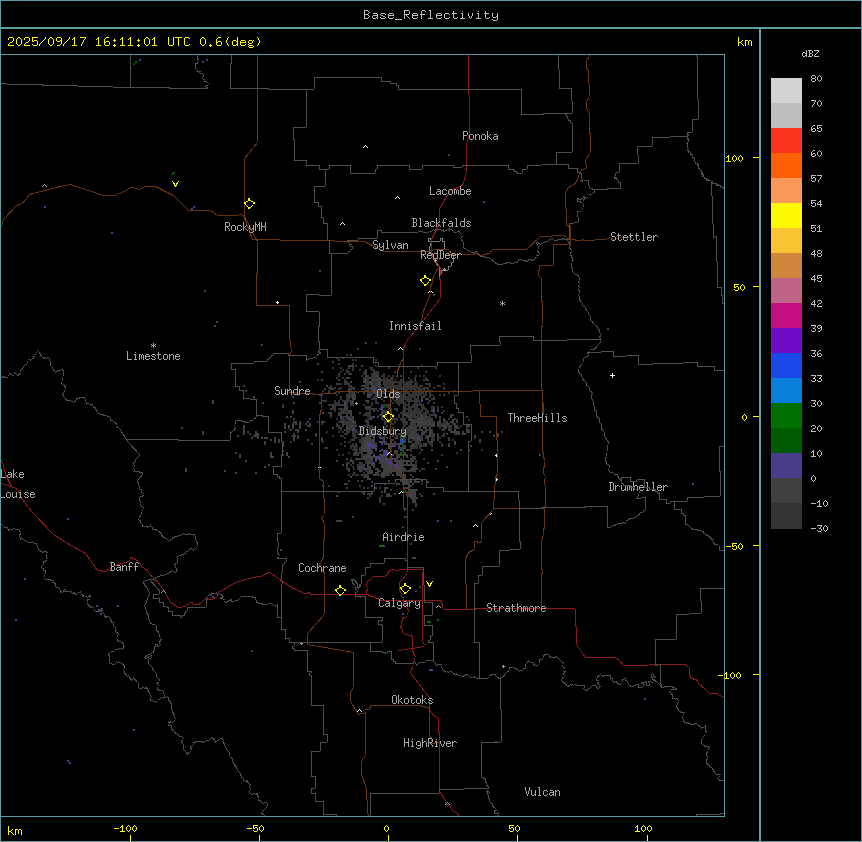Click the white asterisk marker east of Innisfail
The height and width of the screenshot is (842, 862).
(502, 304)
